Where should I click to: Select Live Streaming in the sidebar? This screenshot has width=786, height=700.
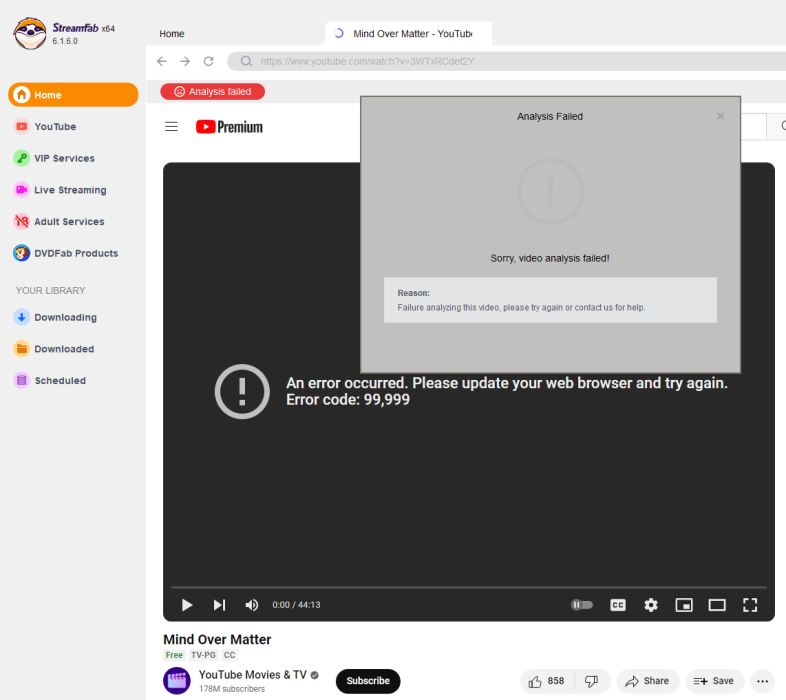(x=60, y=190)
